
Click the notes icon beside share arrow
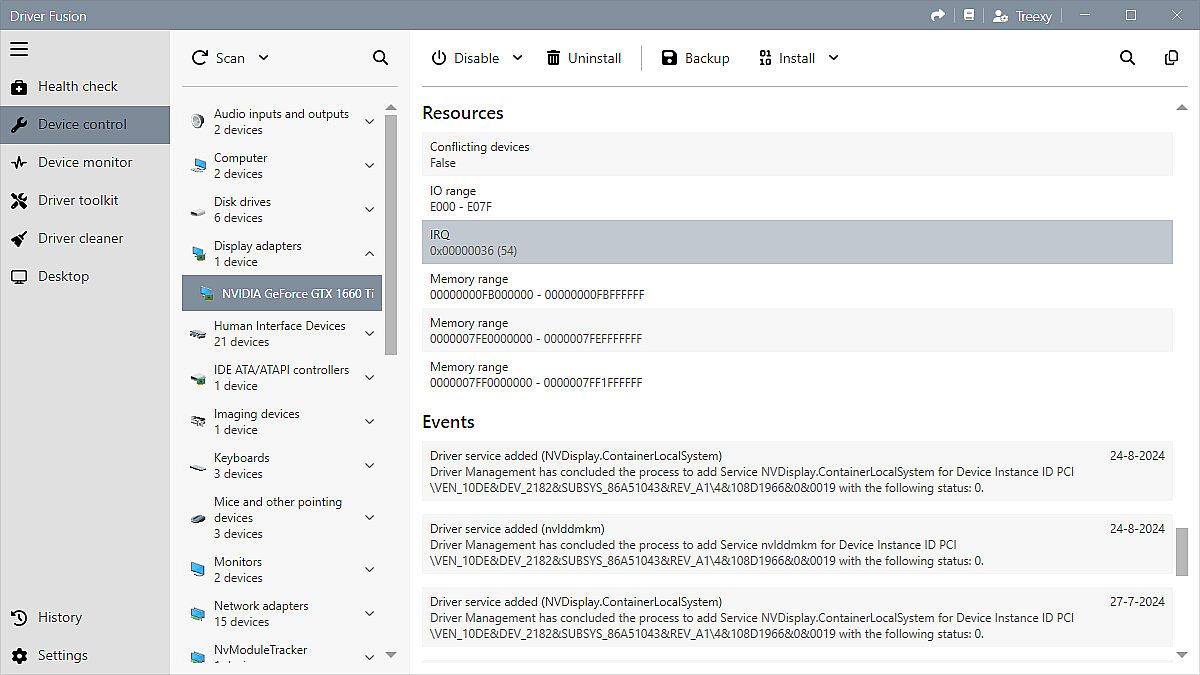pyautogui.click(x=968, y=16)
